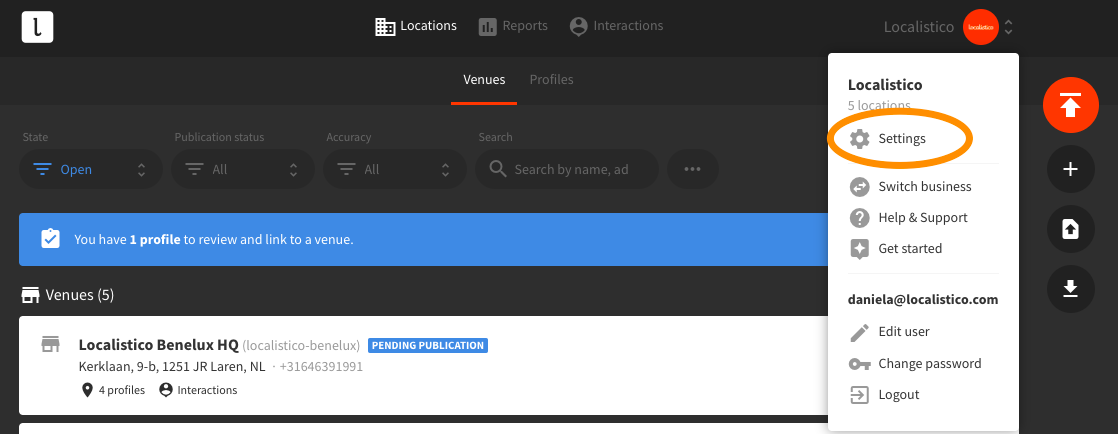Toggle the account switcher chevron
The image size is (1118, 434).
click(x=1008, y=27)
